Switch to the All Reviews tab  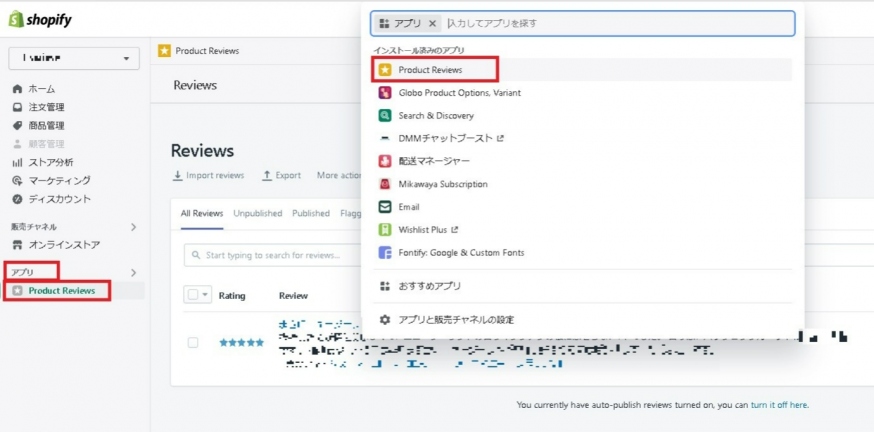click(202, 213)
